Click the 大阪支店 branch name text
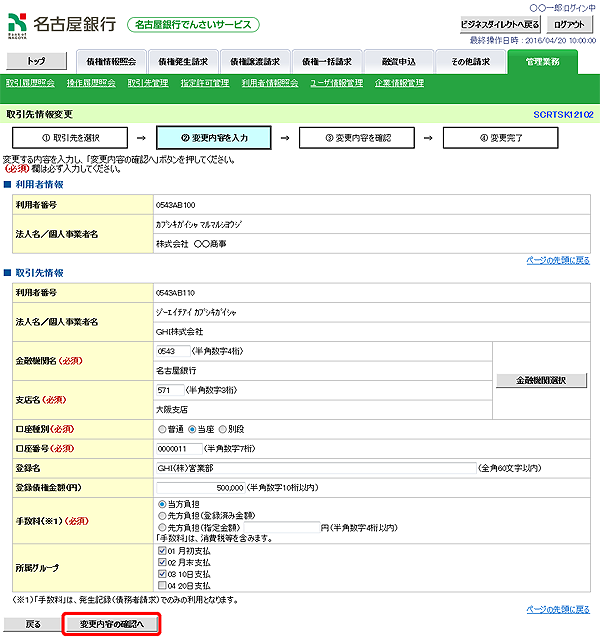The image size is (600, 638). [172, 410]
